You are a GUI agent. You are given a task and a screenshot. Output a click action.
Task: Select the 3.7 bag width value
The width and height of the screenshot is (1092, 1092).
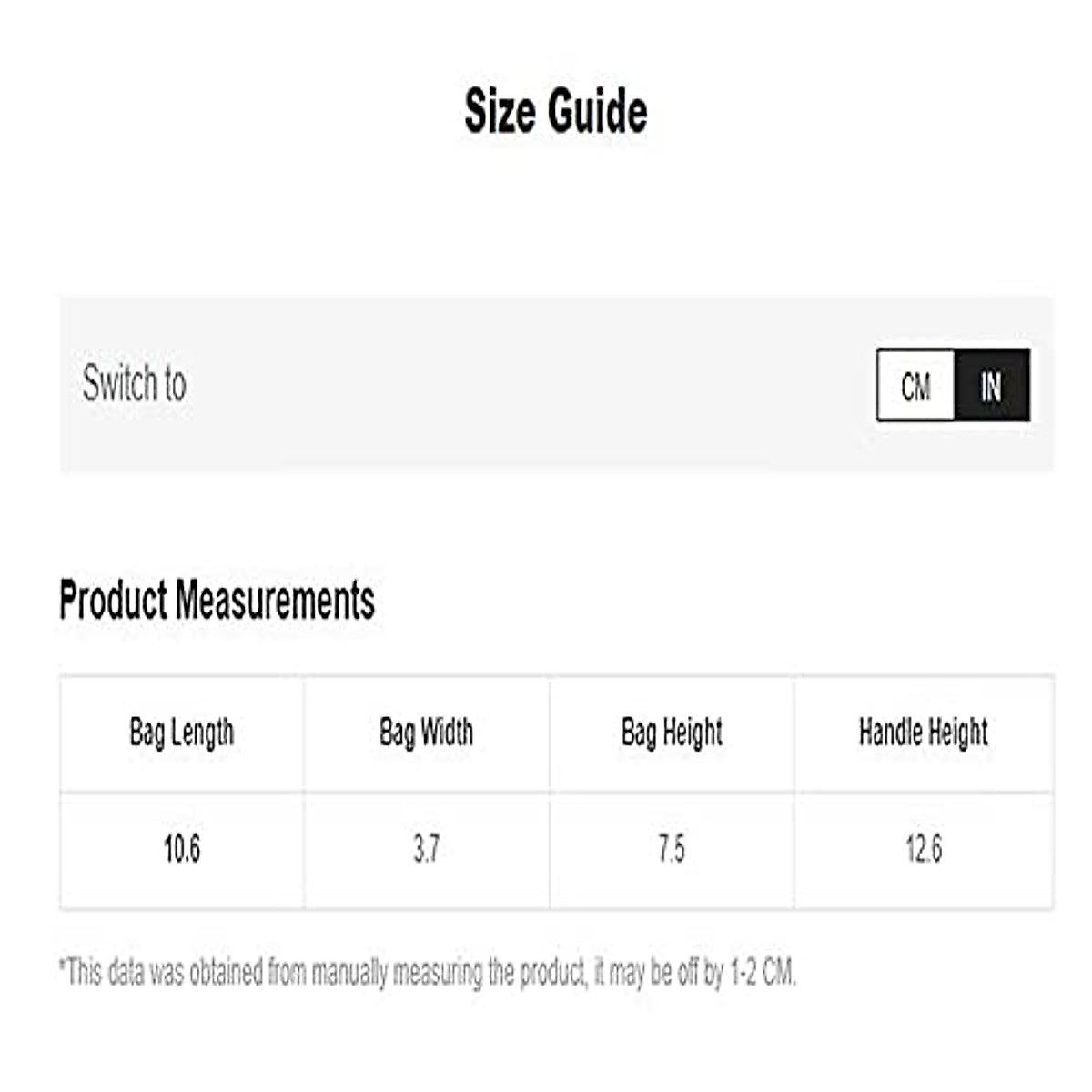click(426, 850)
